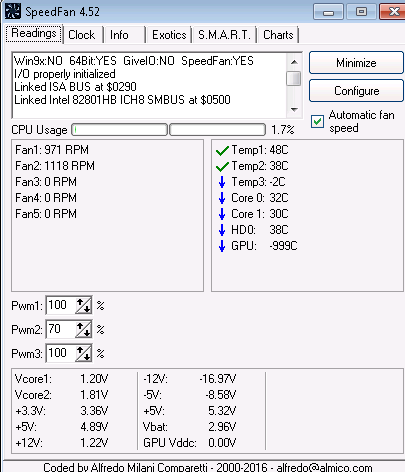Click the log scrollbar up arrow
This screenshot has height=472, width=405.
294,62
